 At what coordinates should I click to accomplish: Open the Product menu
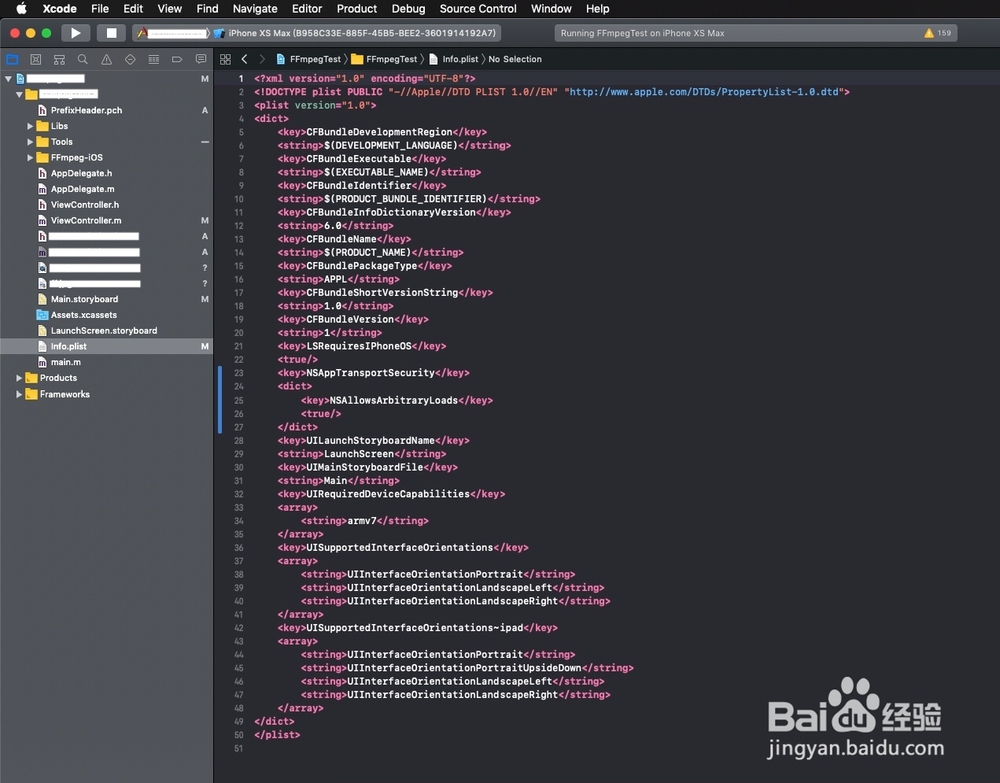[357, 8]
